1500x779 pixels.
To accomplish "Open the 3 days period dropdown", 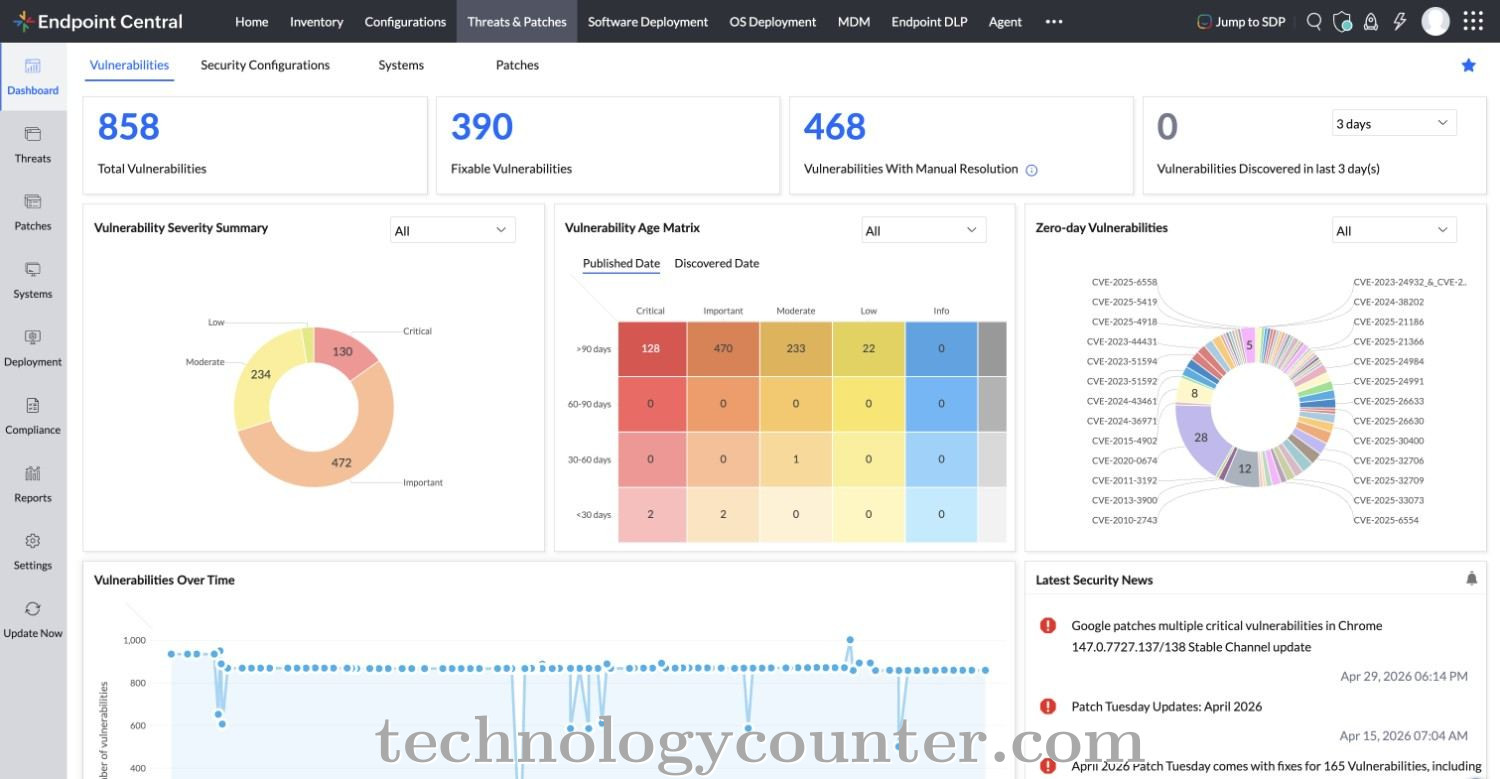I will tap(1394, 123).
